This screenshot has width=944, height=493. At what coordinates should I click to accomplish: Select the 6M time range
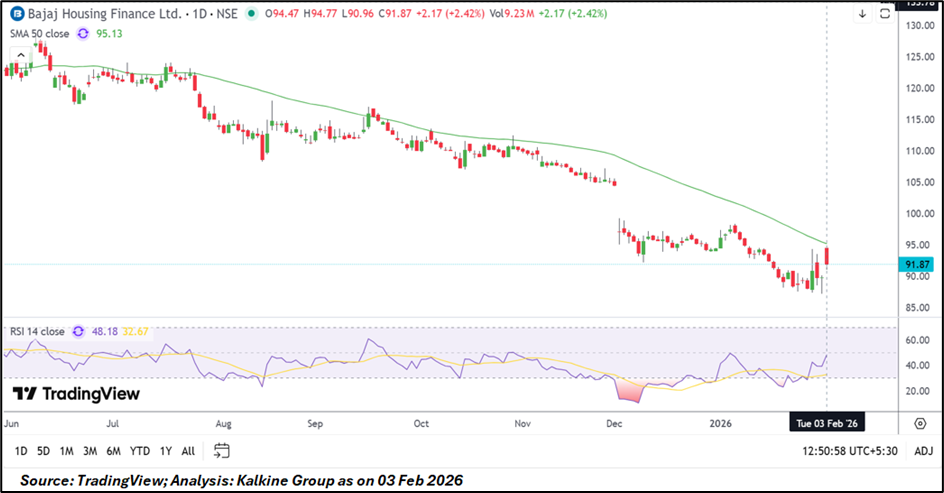click(x=113, y=451)
